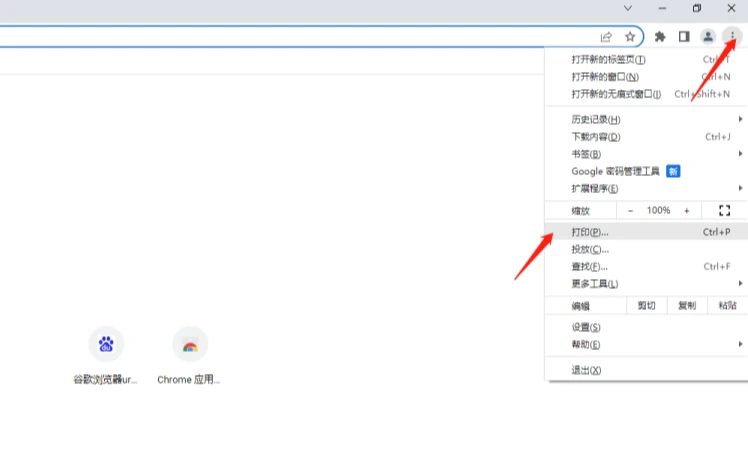The image size is (748, 458).
Task: Decrease zoom with the minus button
Action: [630, 210]
